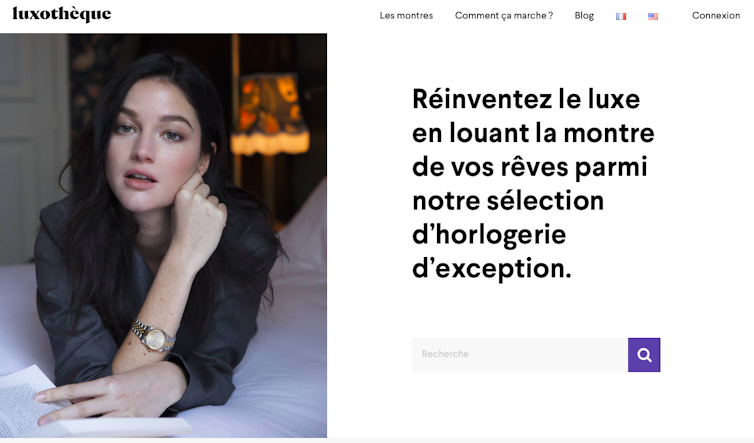Click the open book in the photo

pos(58,406)
